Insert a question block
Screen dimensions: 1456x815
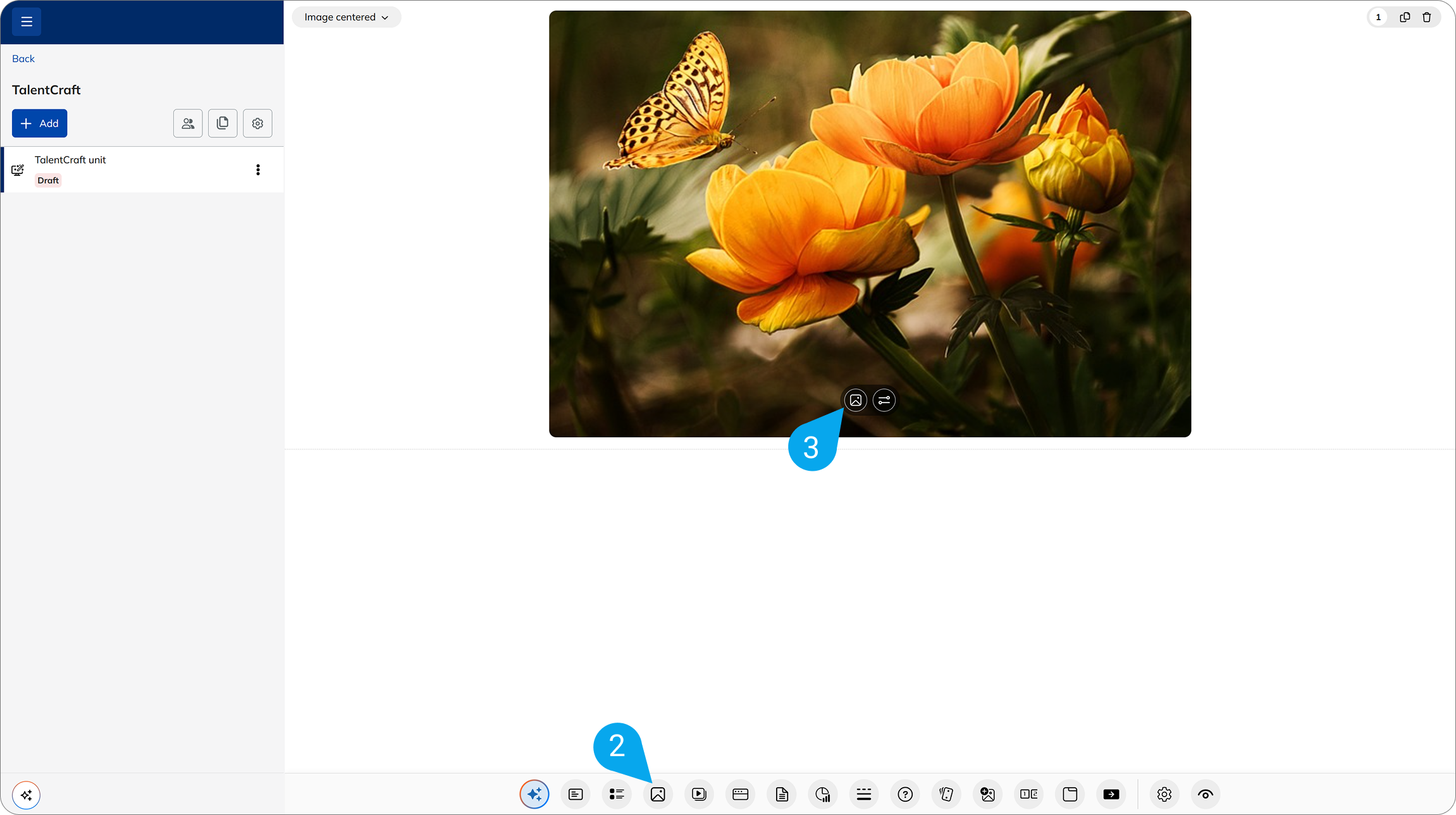(x=905, y=794)
